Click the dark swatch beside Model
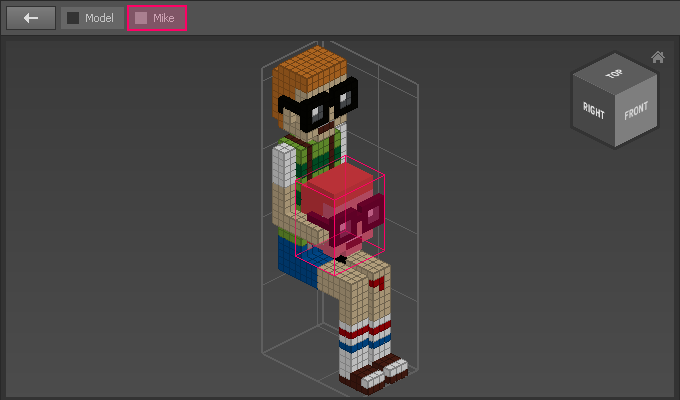Viewport: 680px width, 400px height. click(x=73, y=18)
